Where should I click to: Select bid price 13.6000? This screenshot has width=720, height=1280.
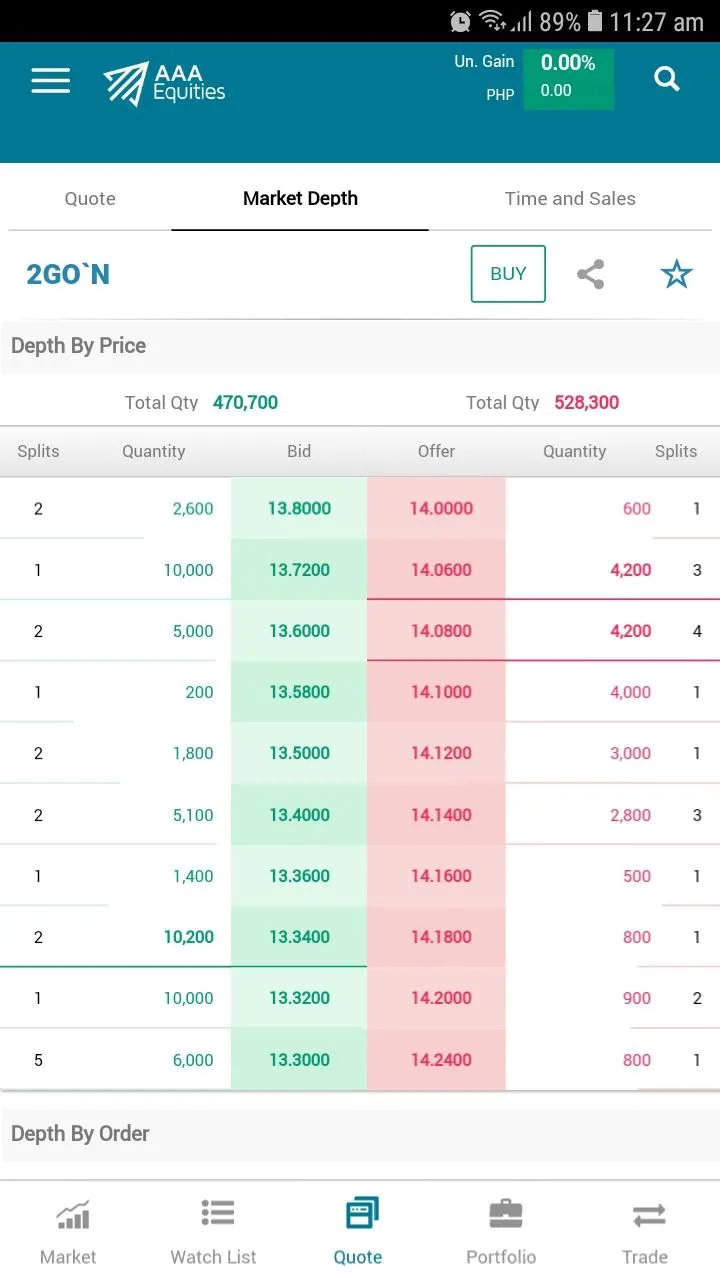pyautogui.click(x=299, y=631)
